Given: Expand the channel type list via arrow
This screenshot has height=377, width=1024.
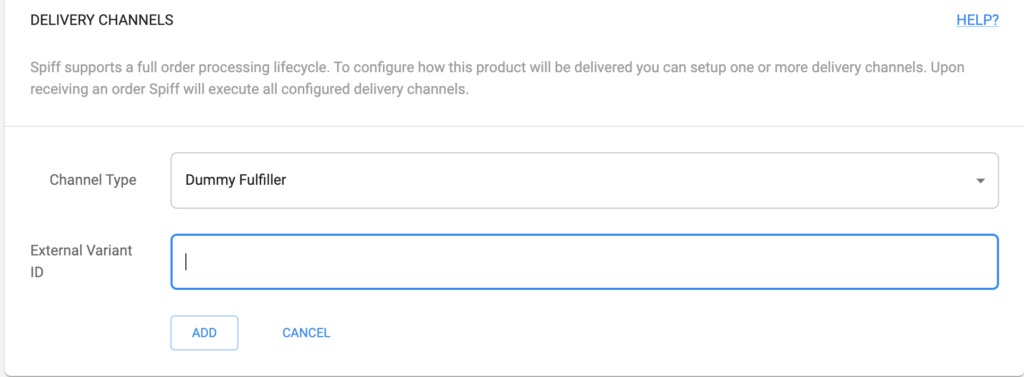Looking at the screenshot, I should 980,181.
